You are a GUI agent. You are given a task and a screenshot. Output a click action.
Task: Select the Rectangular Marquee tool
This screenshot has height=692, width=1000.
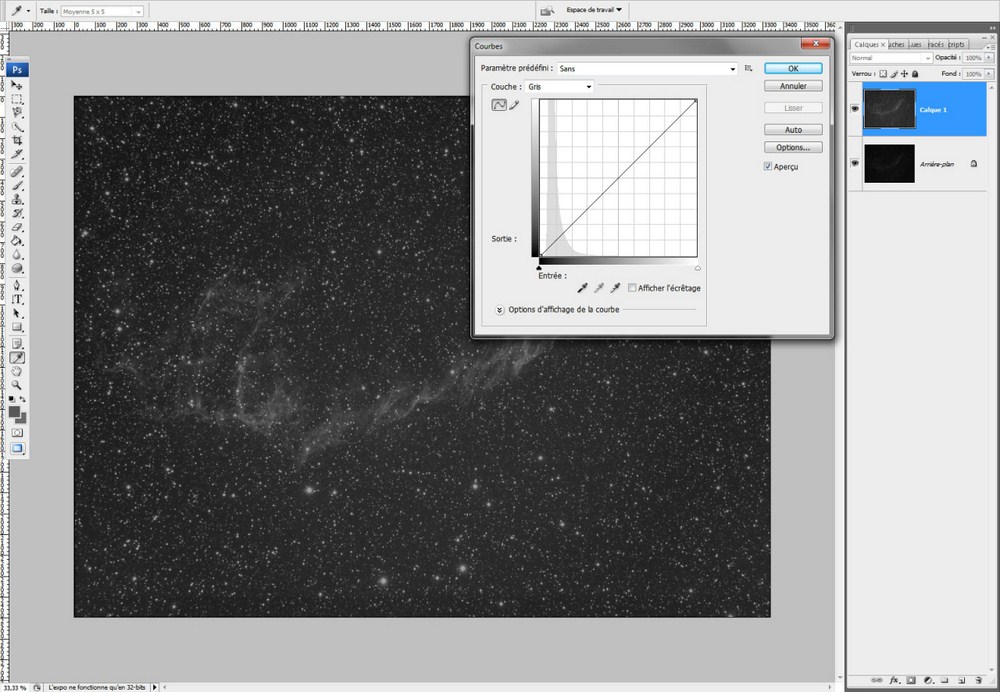(17, 99)
